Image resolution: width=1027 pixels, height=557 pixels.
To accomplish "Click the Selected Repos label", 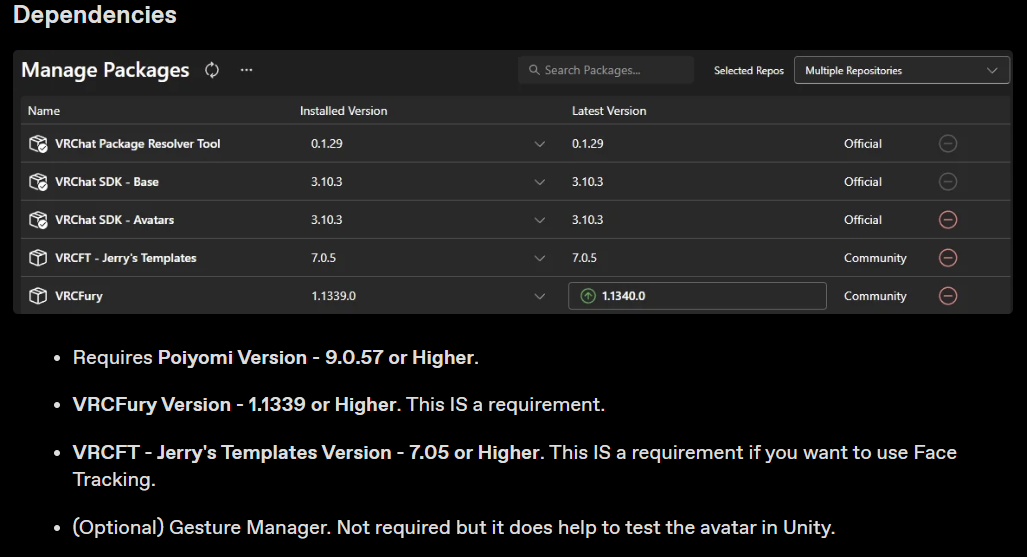I will click(749, 70).
